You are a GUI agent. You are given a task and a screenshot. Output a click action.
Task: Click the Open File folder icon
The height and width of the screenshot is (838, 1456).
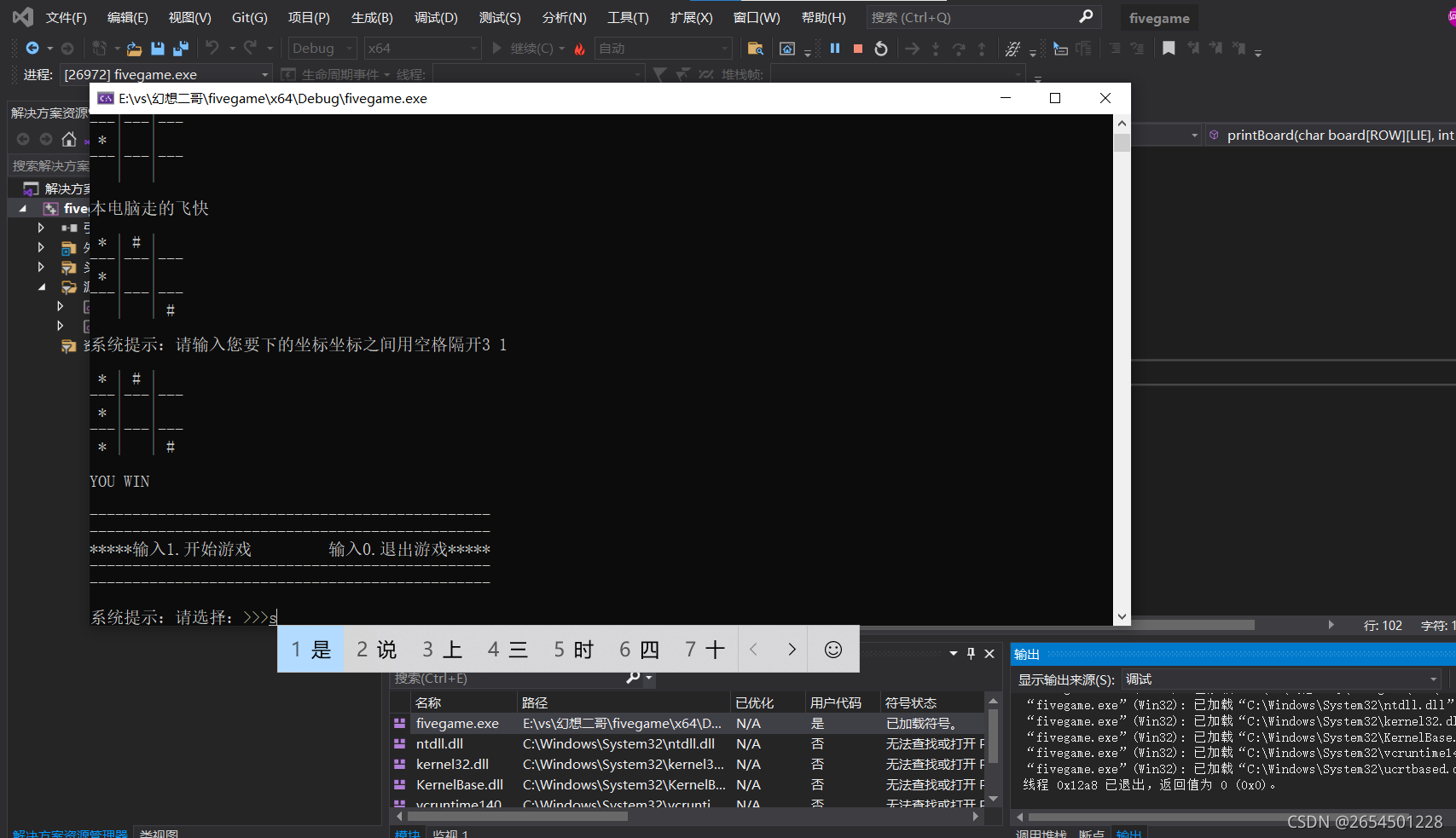(134, 49)
